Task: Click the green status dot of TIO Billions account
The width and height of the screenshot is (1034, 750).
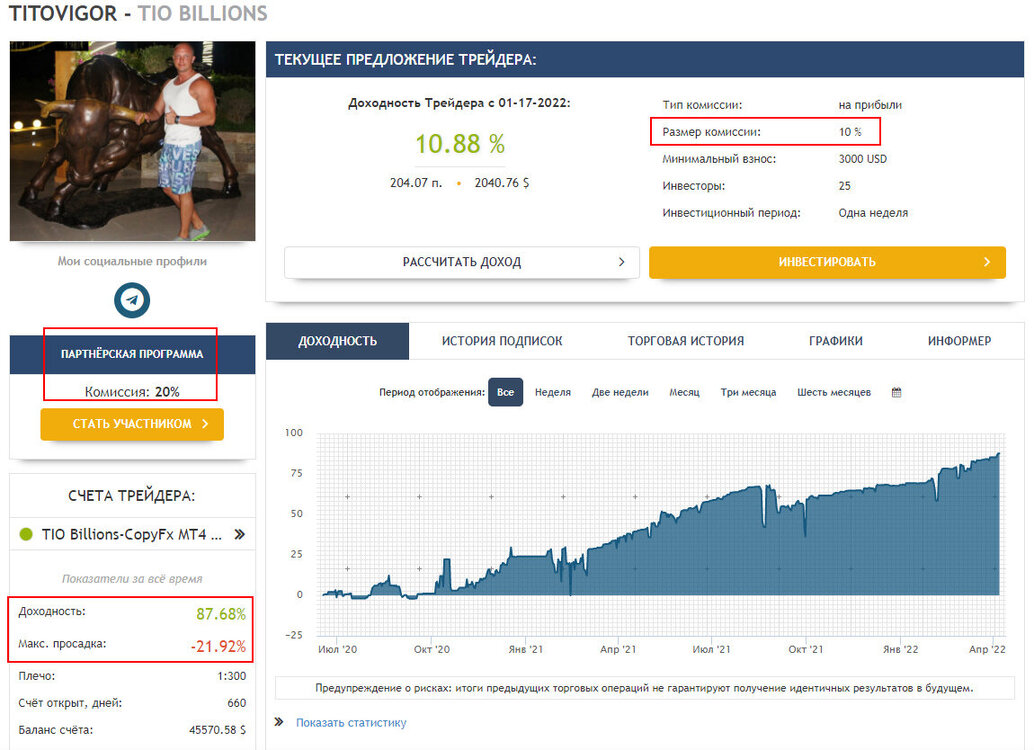Action: coord(26,534)
